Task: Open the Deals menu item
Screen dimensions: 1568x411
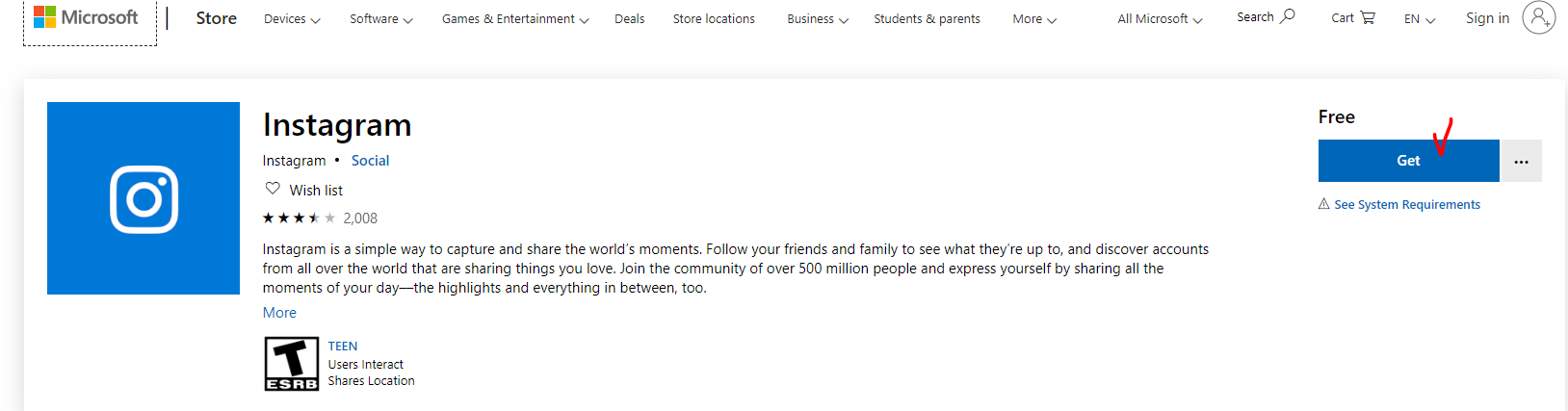Action: coord(629,18)
